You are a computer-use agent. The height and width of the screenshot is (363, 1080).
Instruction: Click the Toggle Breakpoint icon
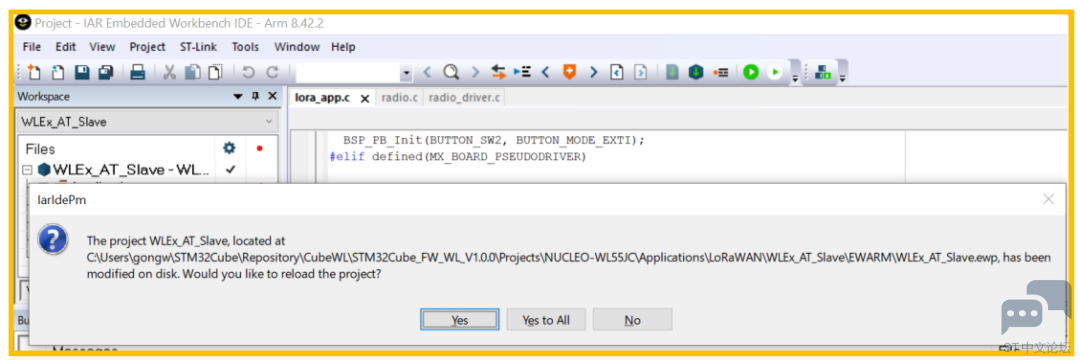721,72
